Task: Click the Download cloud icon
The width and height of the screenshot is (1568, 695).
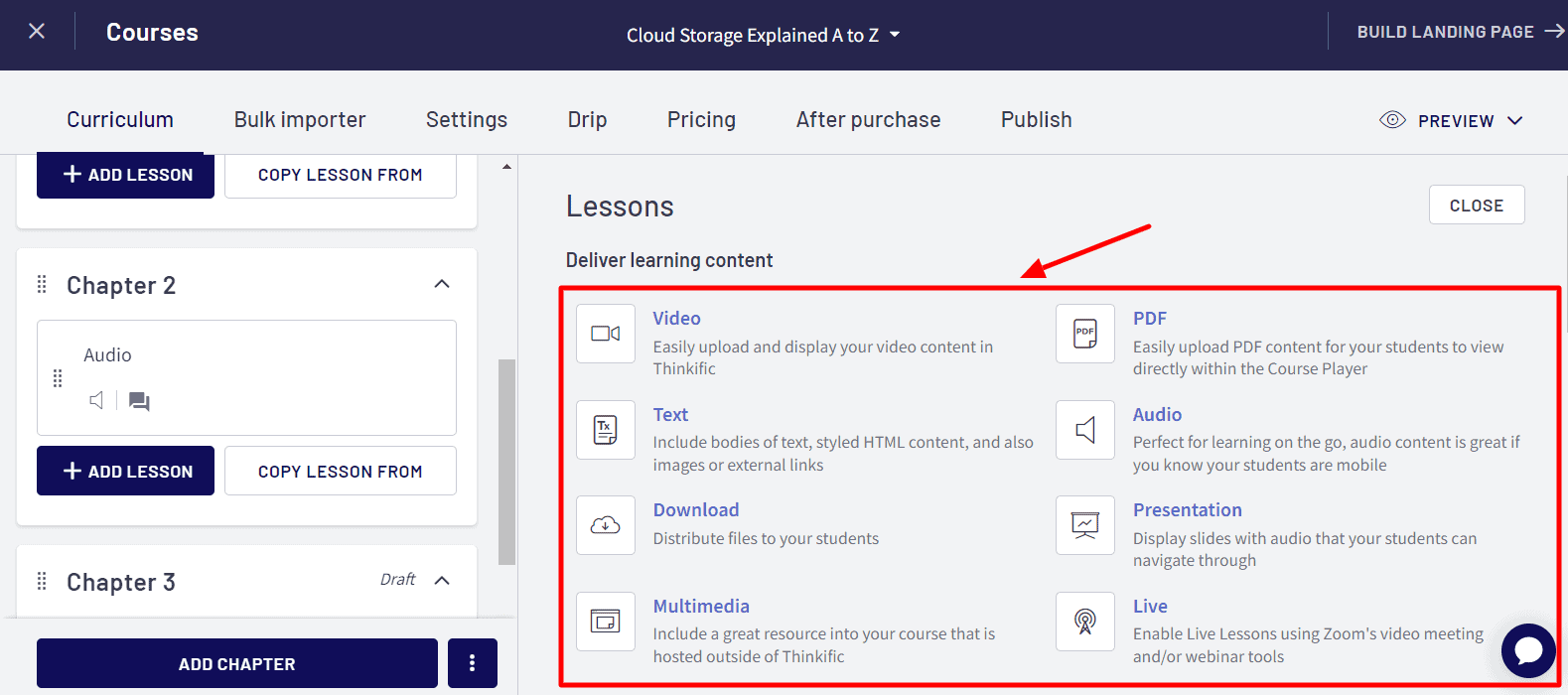Action: 605,525
